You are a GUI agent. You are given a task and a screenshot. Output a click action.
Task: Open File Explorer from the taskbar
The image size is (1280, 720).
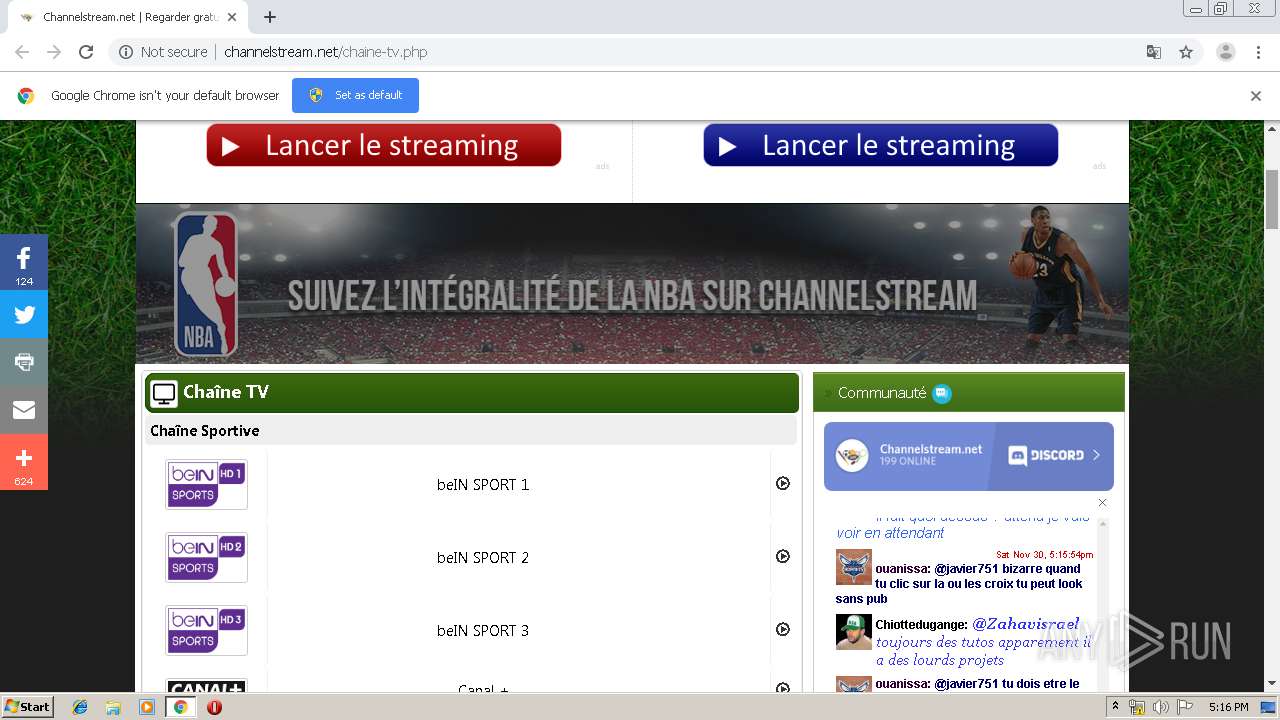tap(113, 707)
